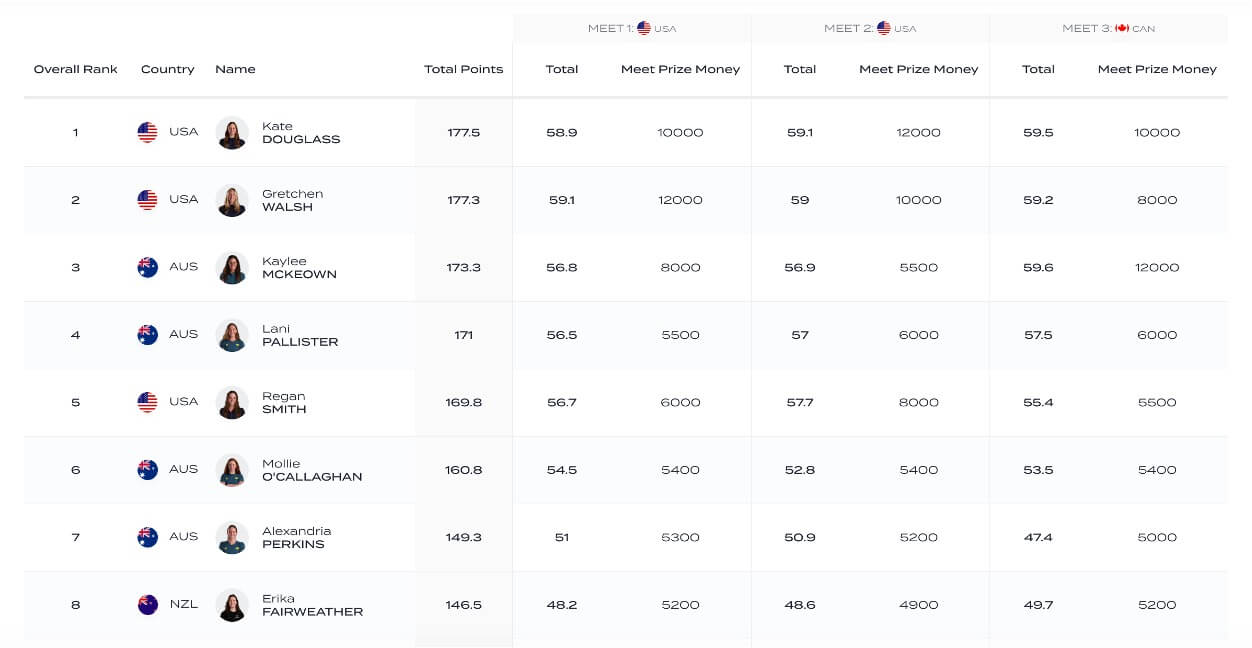Open Gretchen Walsh's profile photo

pyautogui.click(x=232, y=200)
